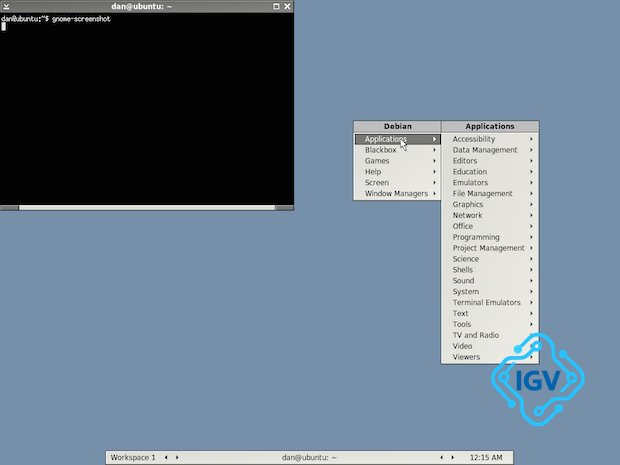Click the Applications submenu title header
620x465 pixels.
[x=490, y=126]
